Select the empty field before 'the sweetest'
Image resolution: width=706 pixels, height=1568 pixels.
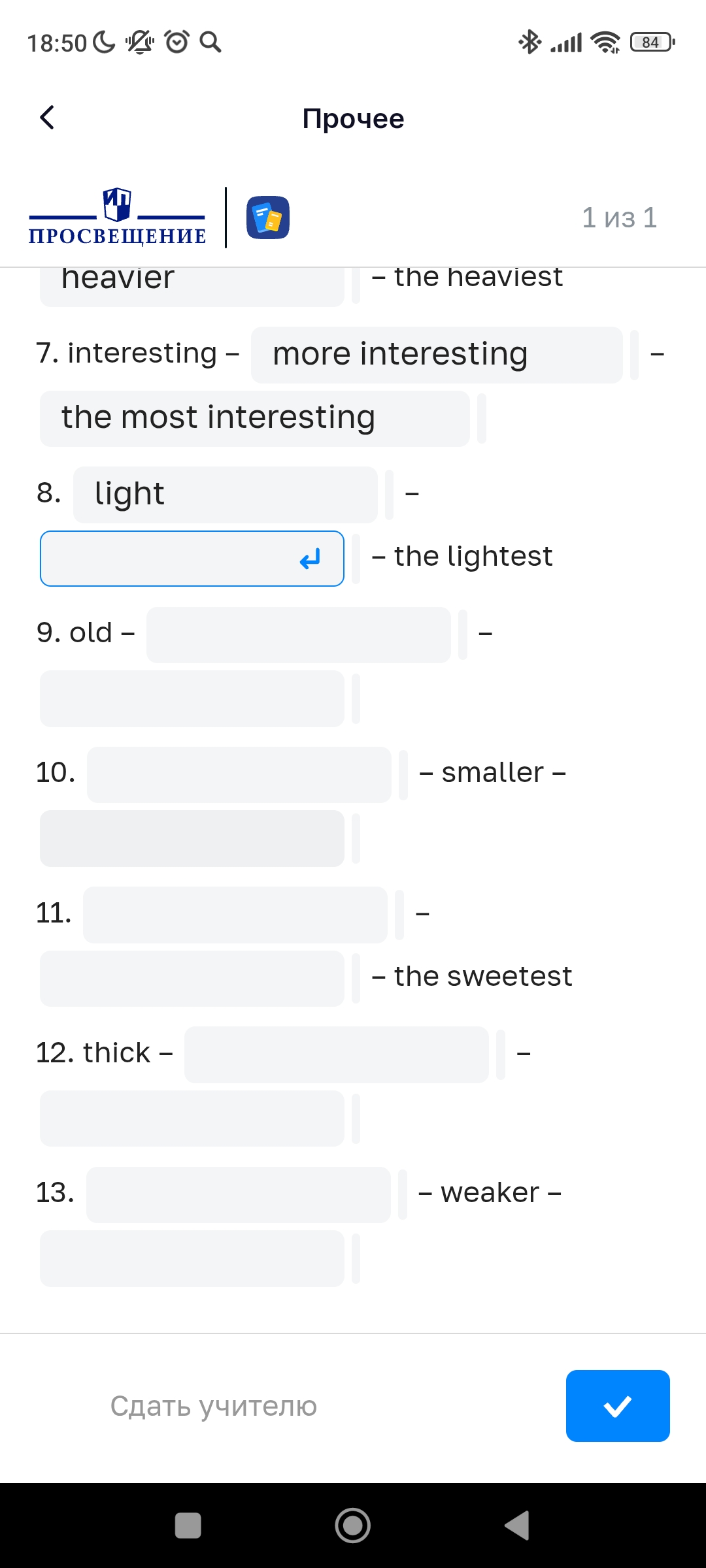pos(192,979)
